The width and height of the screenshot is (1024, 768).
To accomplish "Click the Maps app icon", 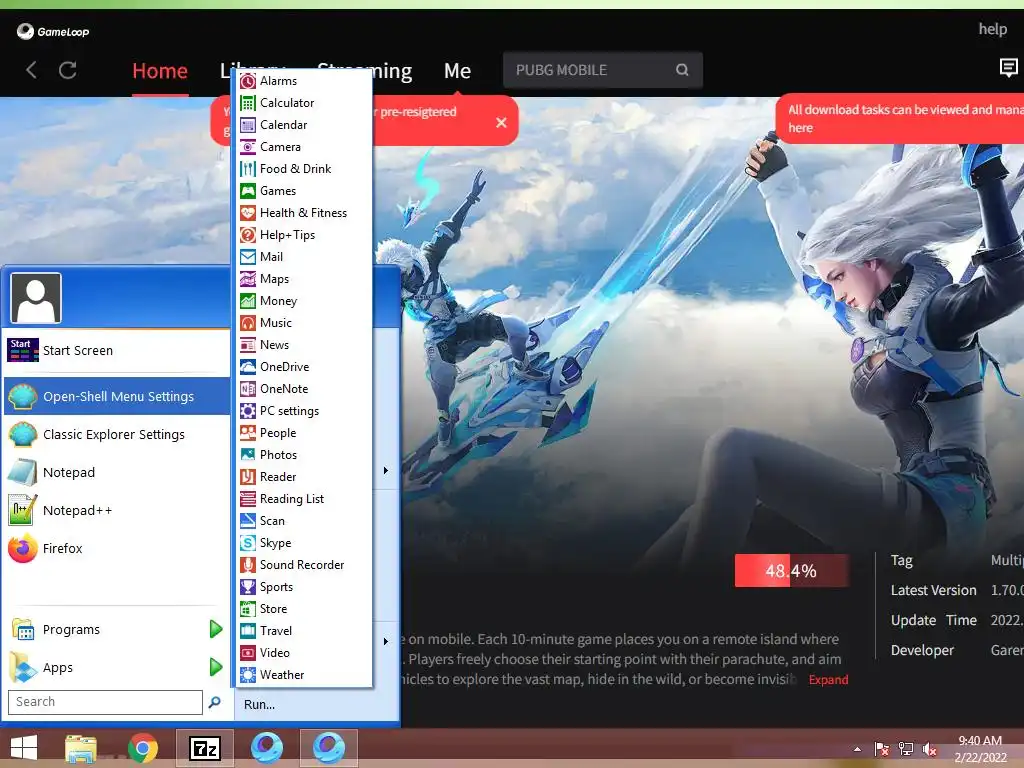I will pyautogui.click(x=248, y=279).
